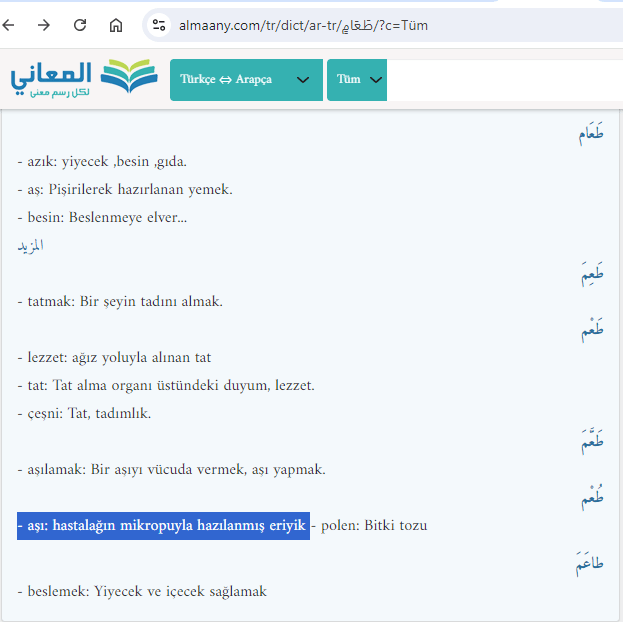Click the beslemek definition line

pos(142,591)
